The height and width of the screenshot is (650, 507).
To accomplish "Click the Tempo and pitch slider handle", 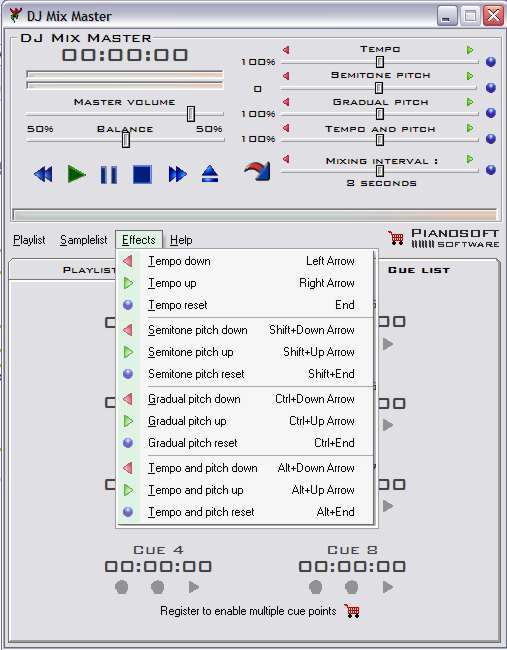I will [x=380, y=140].
